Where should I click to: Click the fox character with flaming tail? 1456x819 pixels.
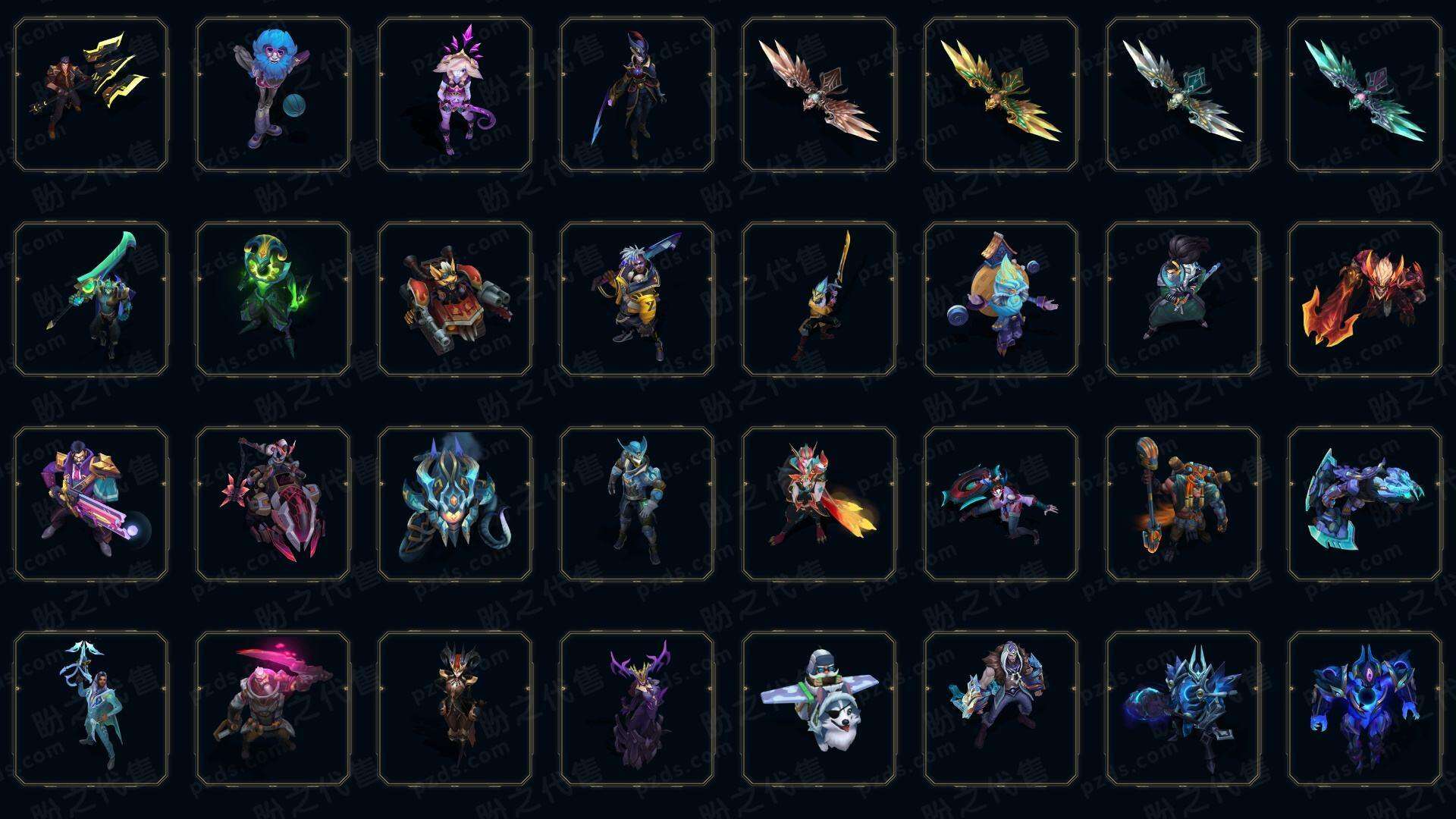point(819,504)
